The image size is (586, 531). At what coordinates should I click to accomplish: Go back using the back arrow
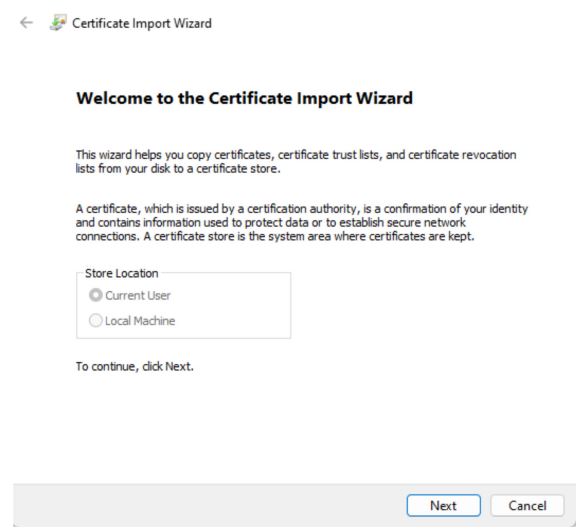click(x=26, y=23)
